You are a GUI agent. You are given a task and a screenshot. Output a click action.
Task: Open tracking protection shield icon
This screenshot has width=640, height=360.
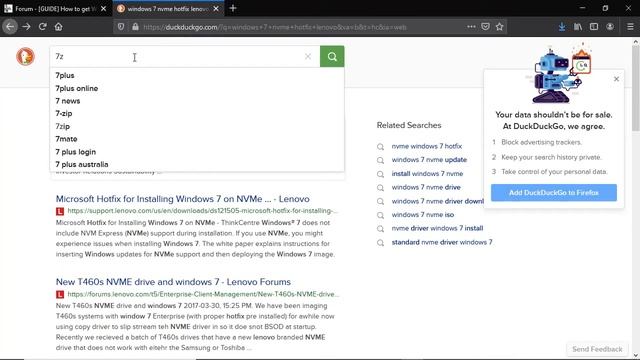tap(121, 27)
